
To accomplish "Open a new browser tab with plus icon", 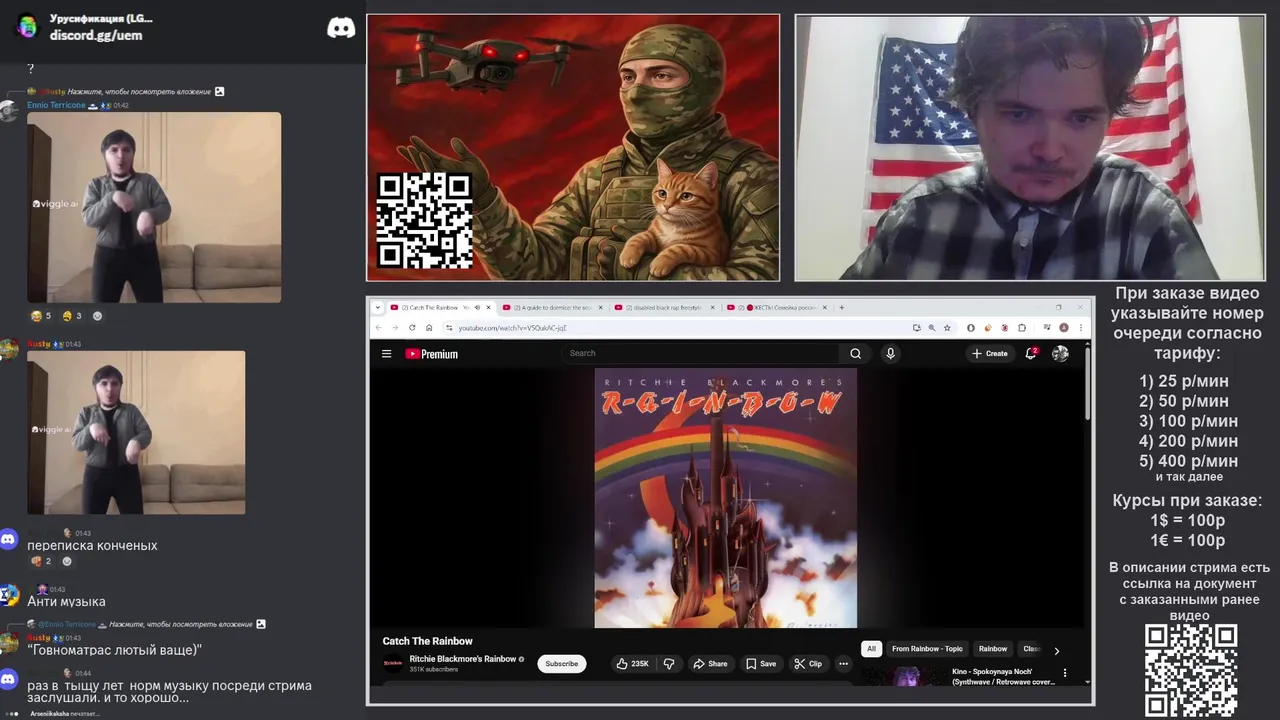I will [x=842, y=307].
